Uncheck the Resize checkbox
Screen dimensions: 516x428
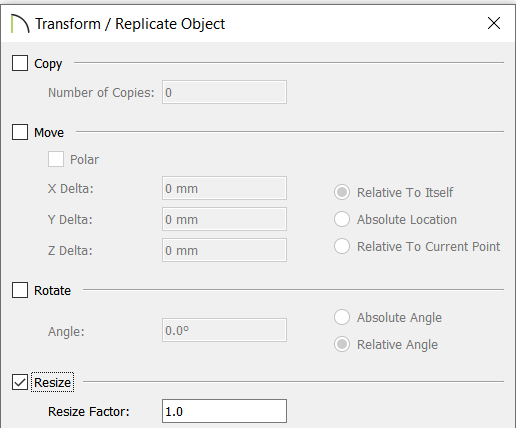click(20, 382)
